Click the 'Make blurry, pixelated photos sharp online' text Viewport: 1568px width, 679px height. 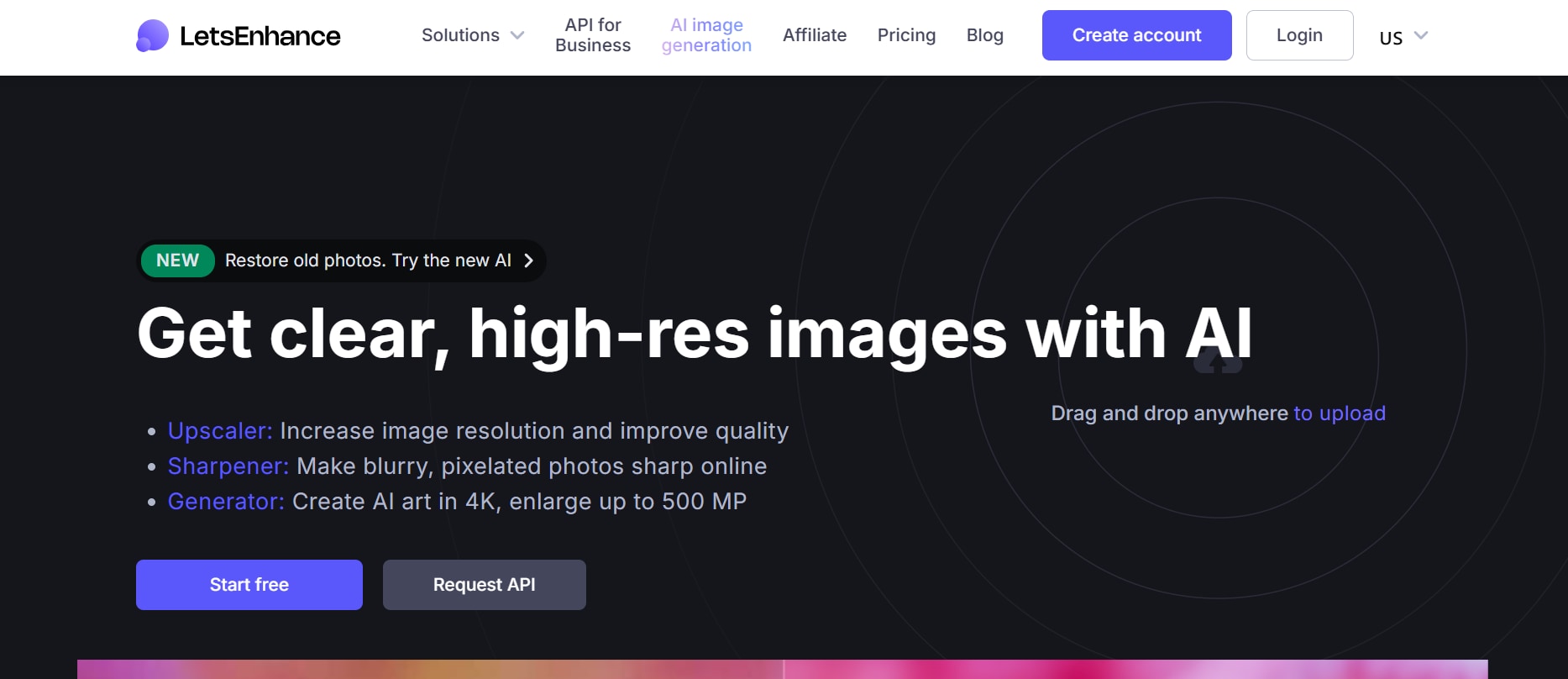click(532, 466)
